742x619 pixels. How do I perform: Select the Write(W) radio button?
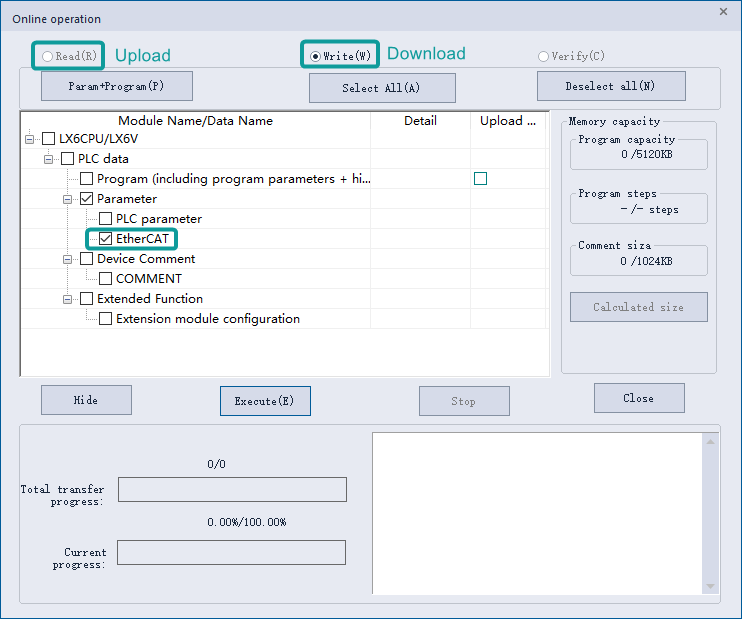[x=316, y=56]
